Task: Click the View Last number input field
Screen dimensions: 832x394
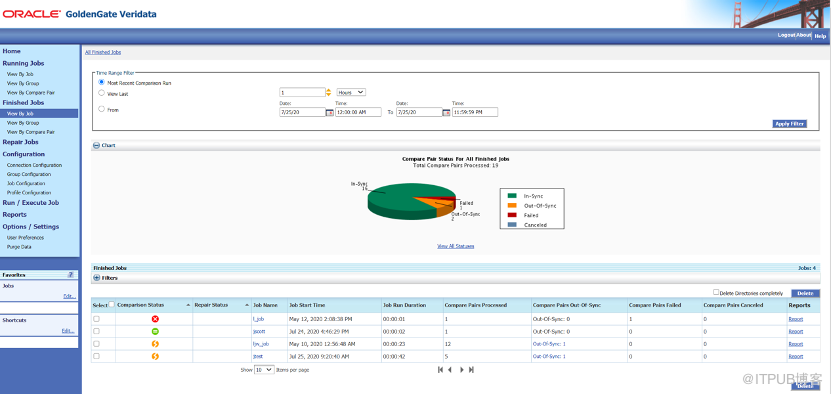Action: point(302,92)
